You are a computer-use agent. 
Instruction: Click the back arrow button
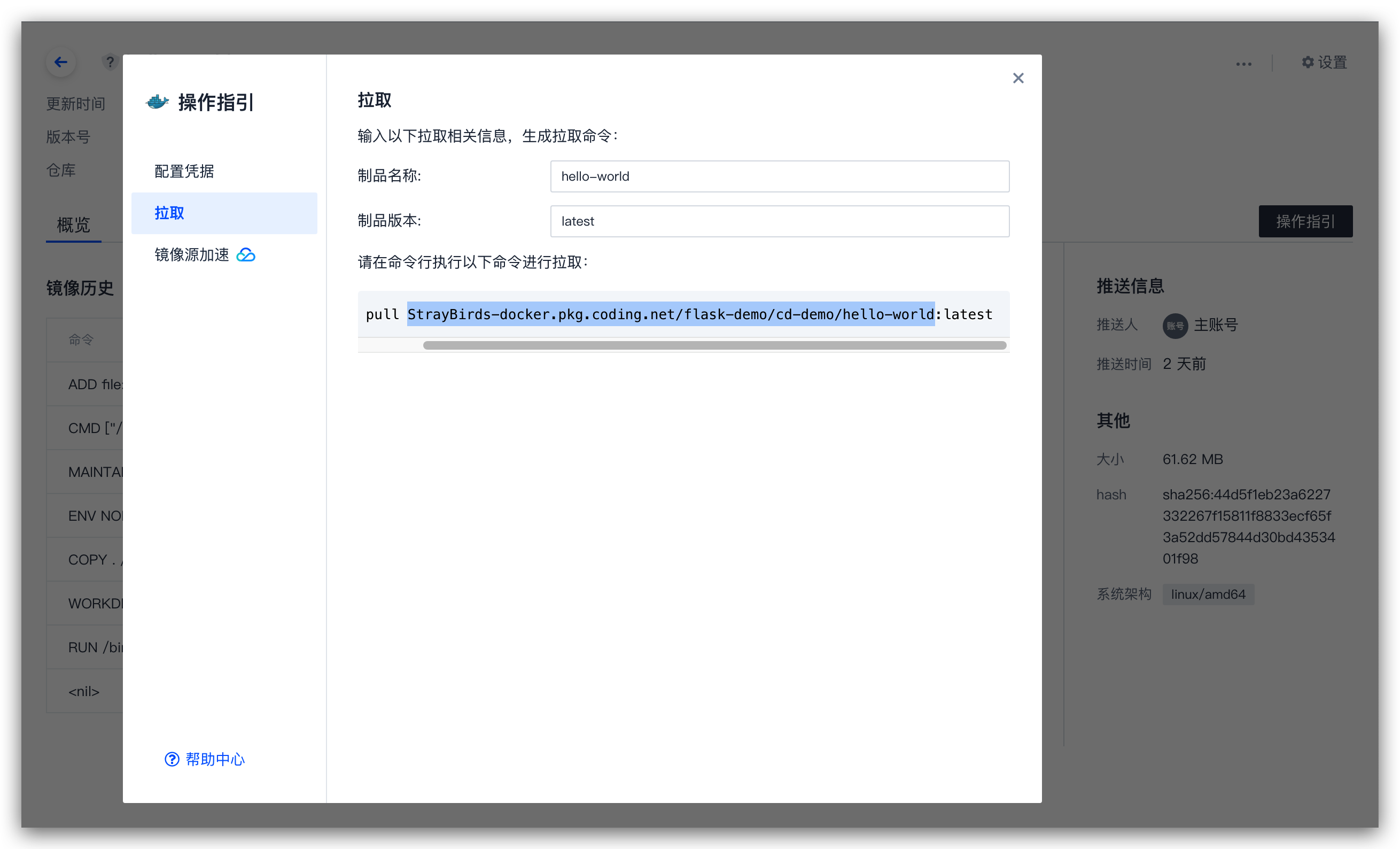pyautogui.click(x=61, y=62)
